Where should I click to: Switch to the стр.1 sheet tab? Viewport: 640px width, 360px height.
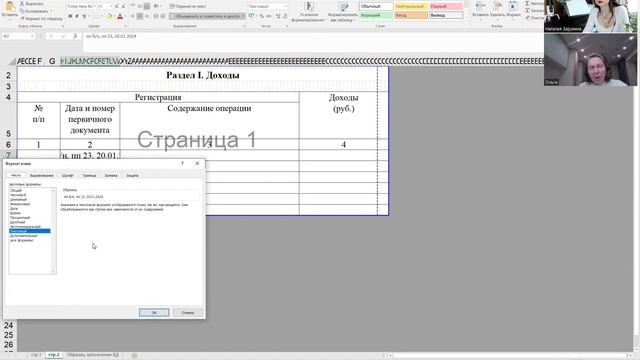pos(36,355)
